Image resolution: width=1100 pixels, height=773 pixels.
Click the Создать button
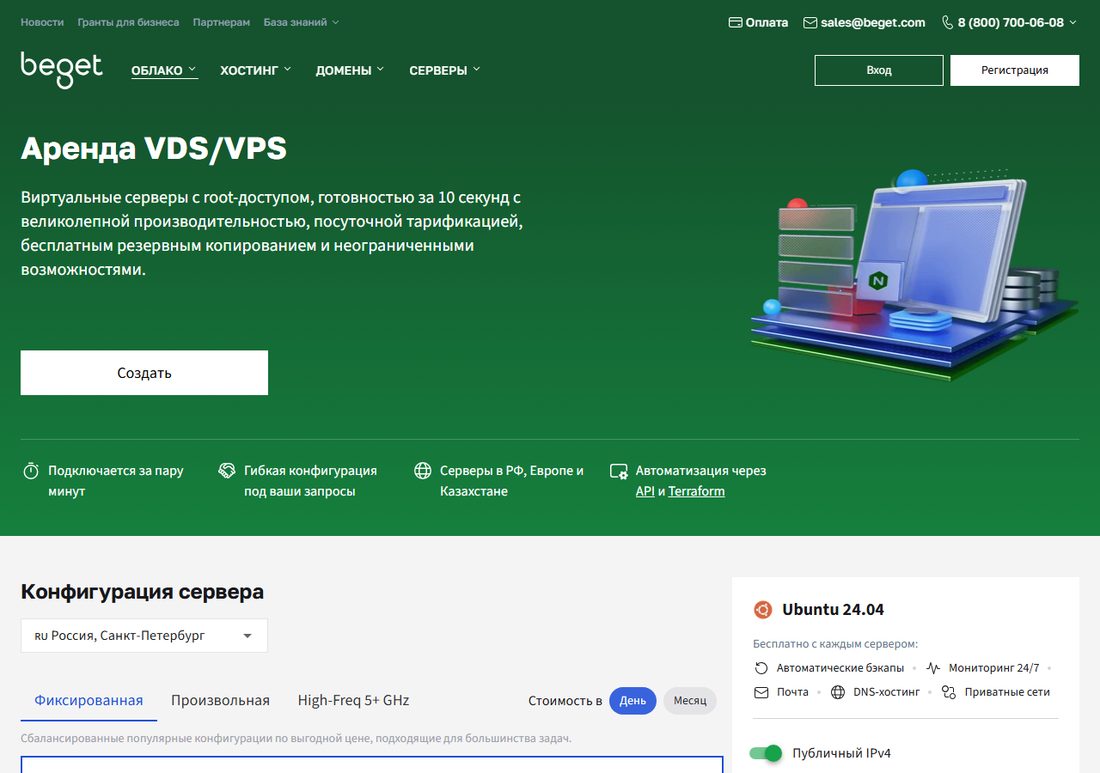coord(144,372)
